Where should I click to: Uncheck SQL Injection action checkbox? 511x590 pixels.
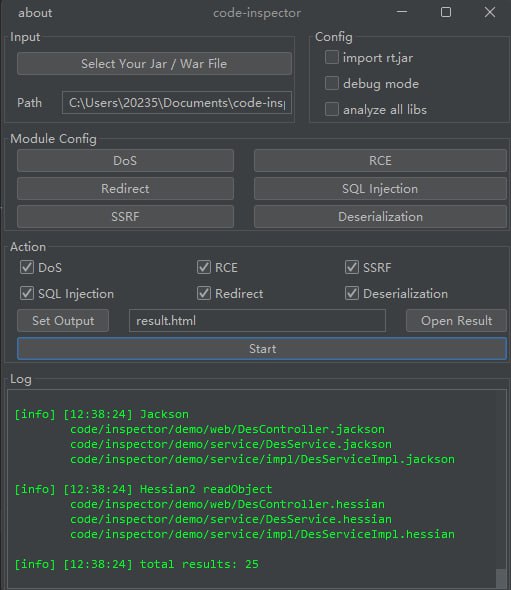(27, 293)
